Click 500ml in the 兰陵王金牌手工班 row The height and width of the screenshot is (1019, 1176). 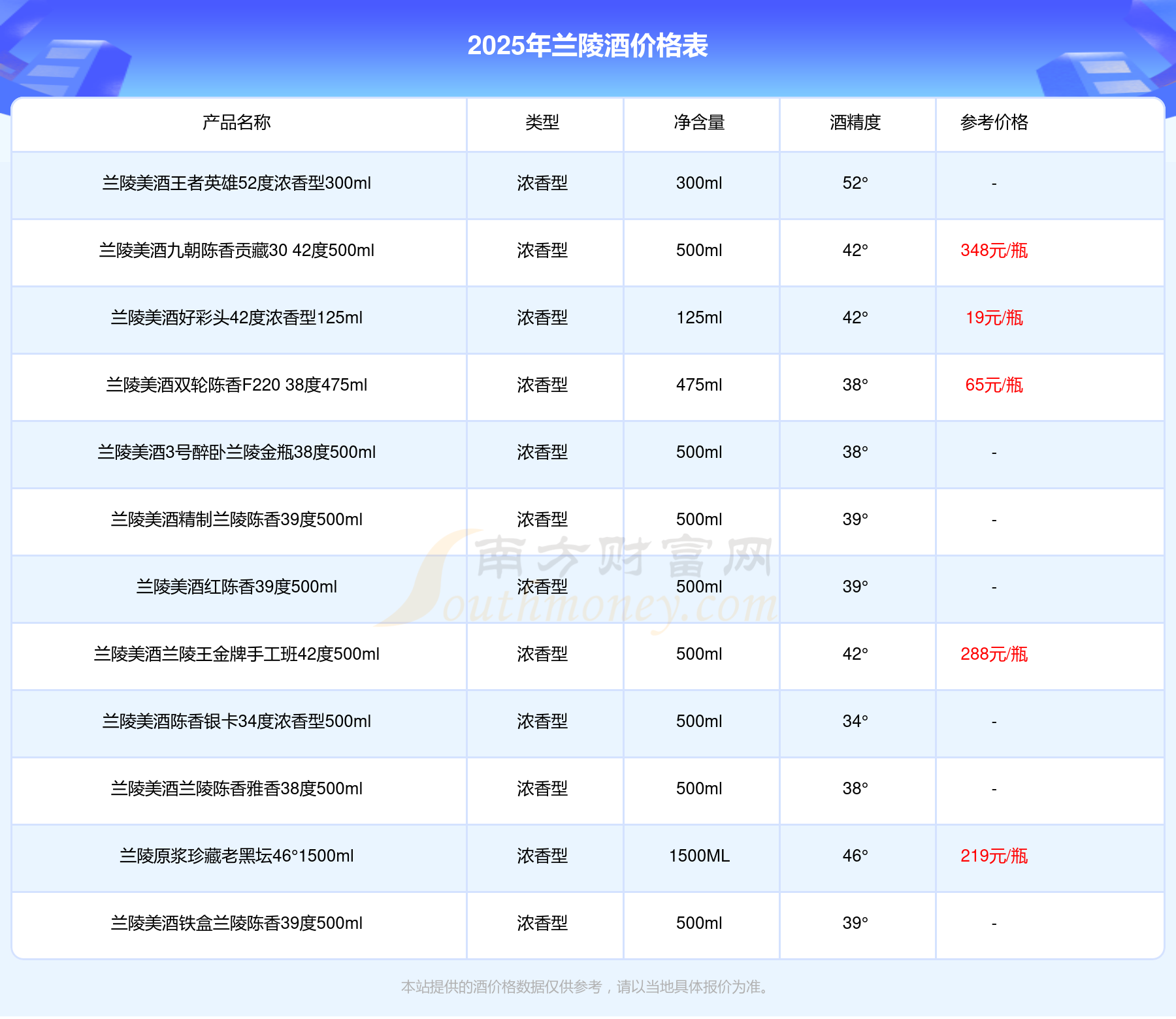click(699, 654)
